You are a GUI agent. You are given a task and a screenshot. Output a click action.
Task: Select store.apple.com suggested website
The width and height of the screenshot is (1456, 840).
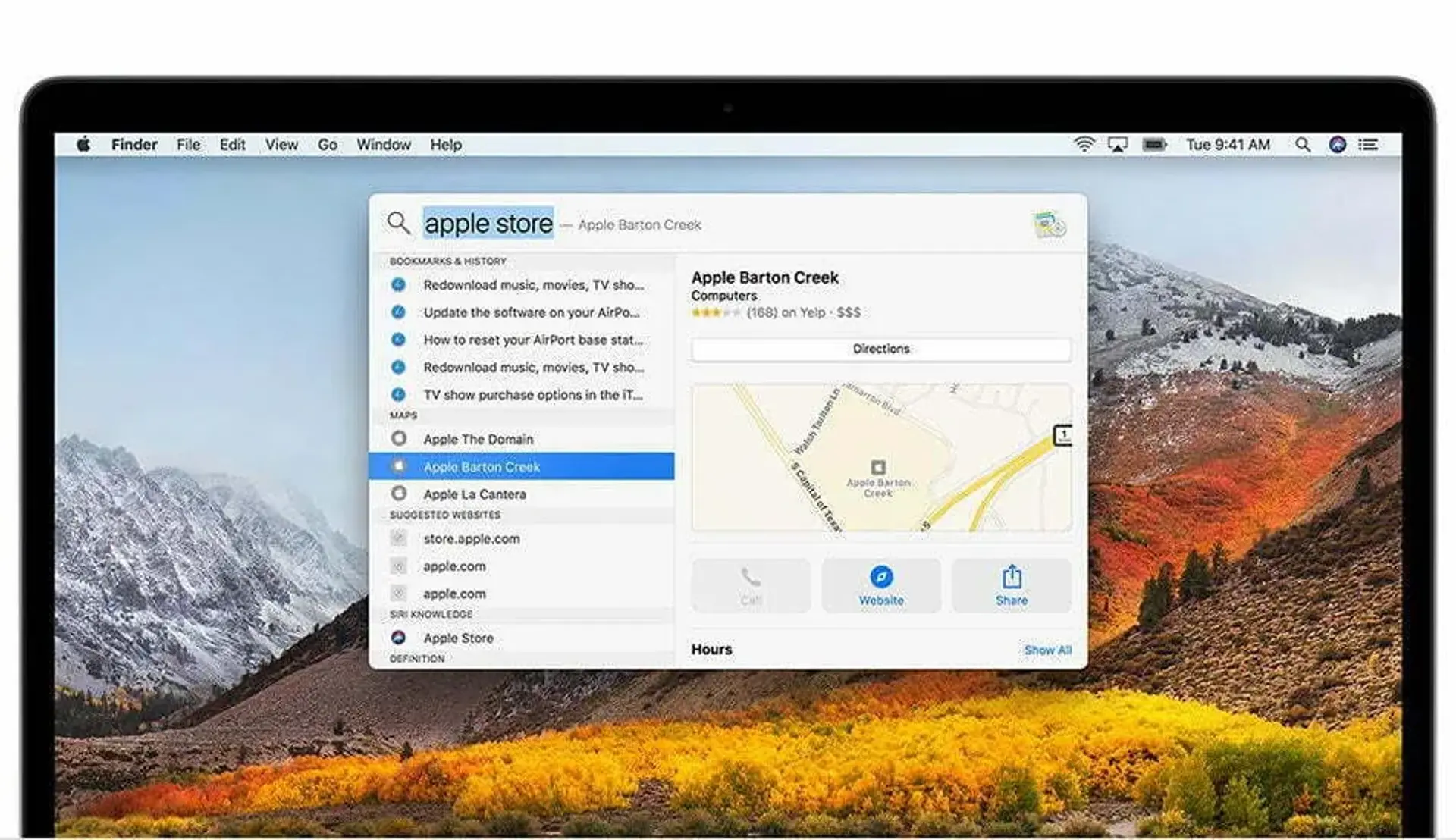522,538
